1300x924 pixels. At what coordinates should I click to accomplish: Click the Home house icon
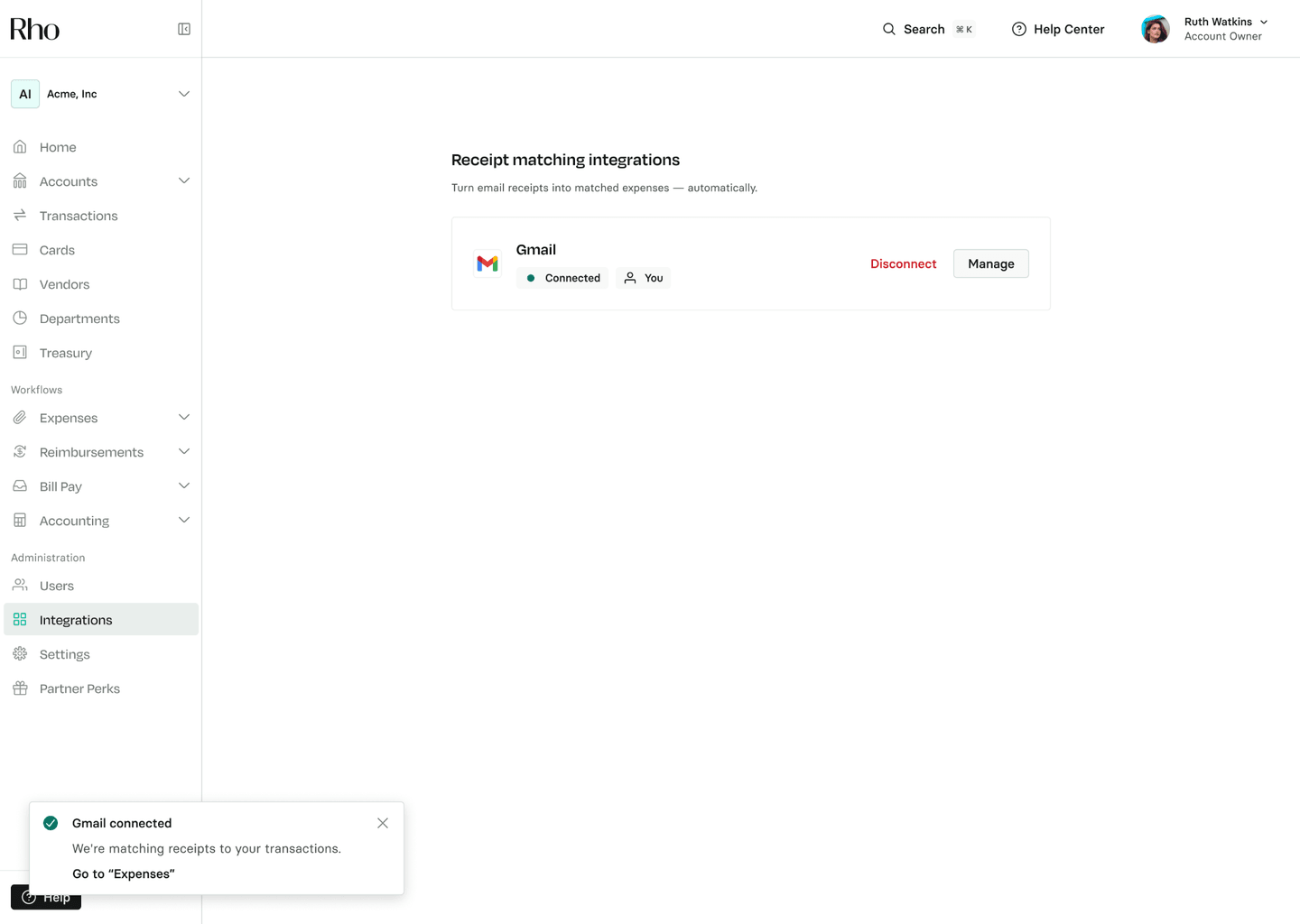20,147
